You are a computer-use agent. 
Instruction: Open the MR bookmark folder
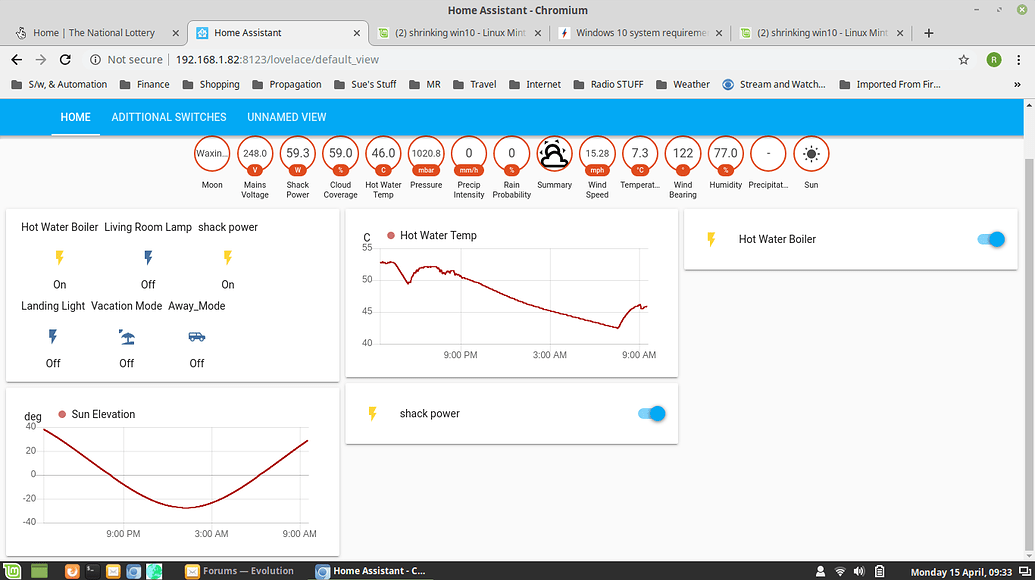click(x=424, y=84)
